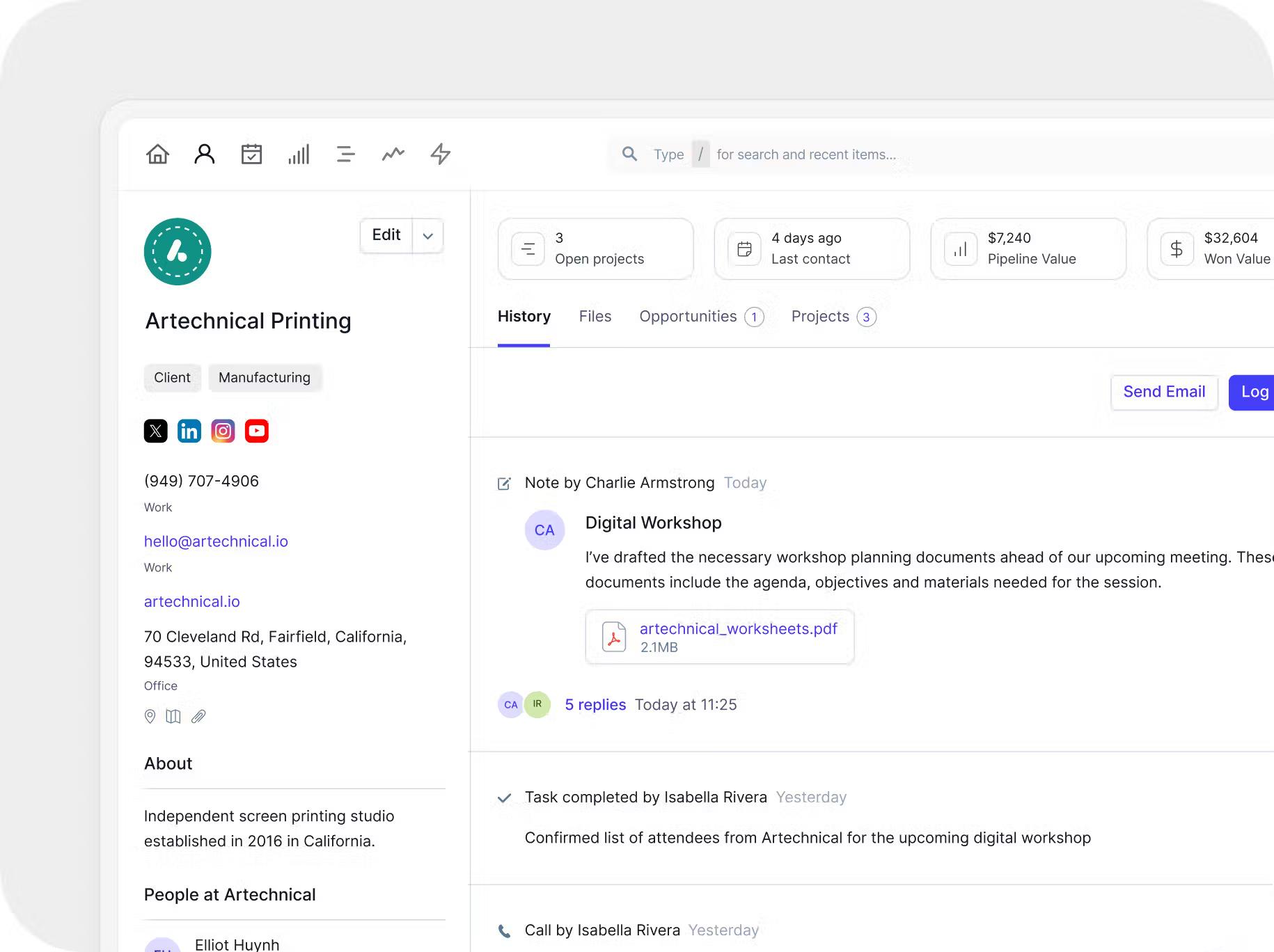Click the checkmark icon of completed task

(504, 798)
